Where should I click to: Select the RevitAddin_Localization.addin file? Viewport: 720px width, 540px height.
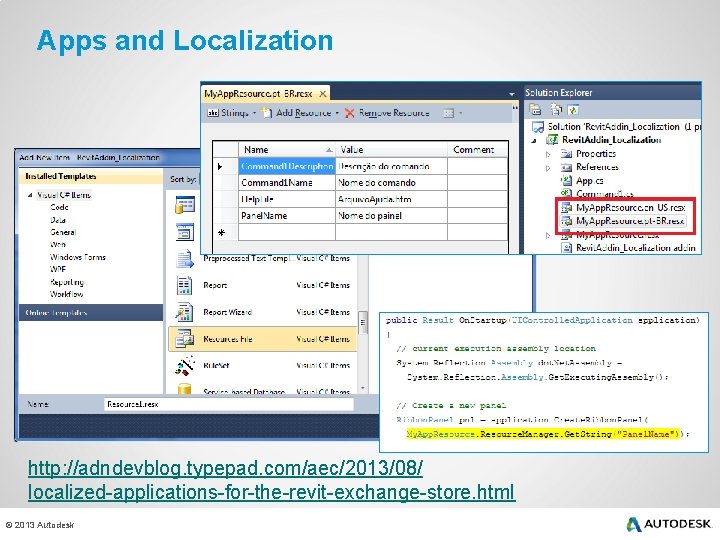(636, 248)
